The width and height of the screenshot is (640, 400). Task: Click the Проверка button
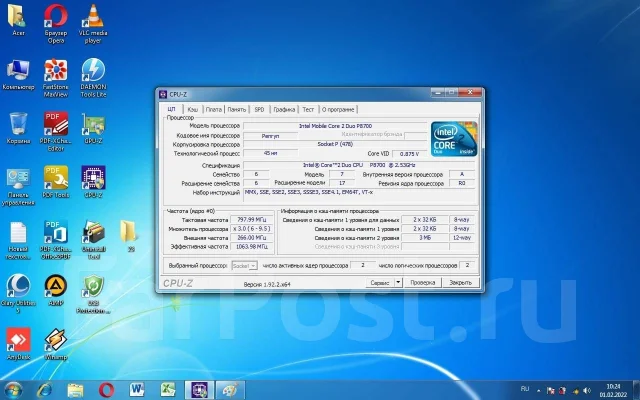(x=422, y=282)
